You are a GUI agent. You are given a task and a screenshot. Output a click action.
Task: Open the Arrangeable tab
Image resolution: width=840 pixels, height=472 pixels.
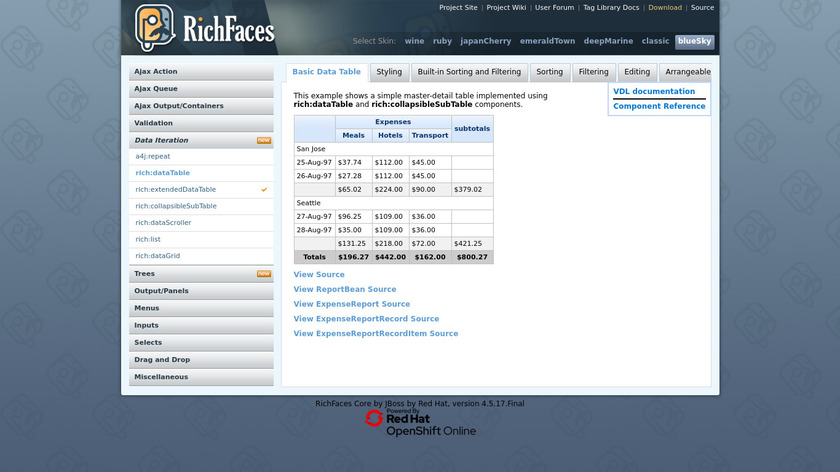pyautogui.click(x=687, y=72)
